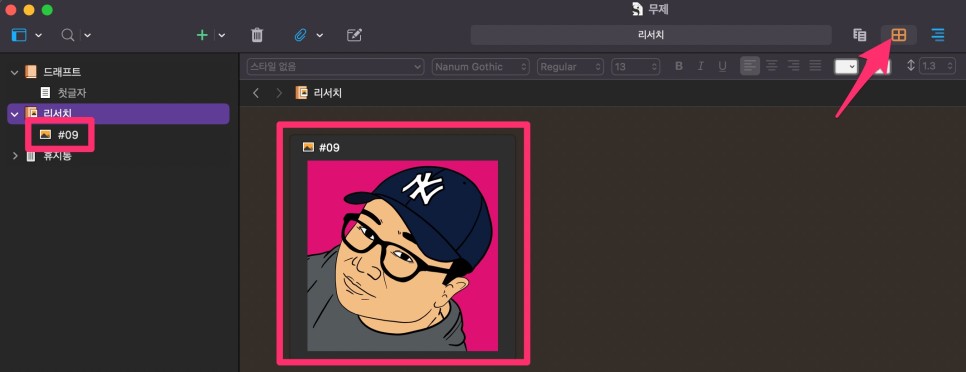Viewport: 966px width, 372px height.
Task: Open the 1.3 line spacing selector
Action: point(937,66)
